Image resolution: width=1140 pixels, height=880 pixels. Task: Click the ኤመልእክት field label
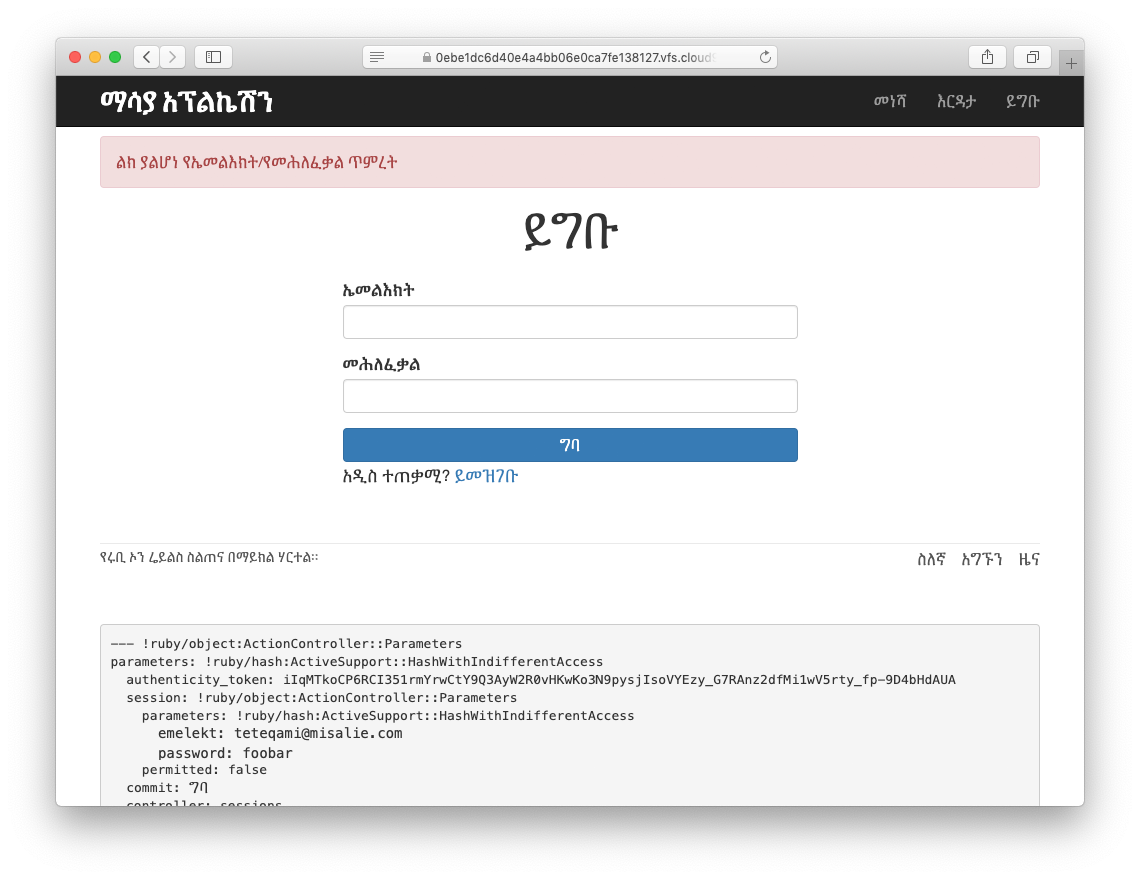(379, 290)
